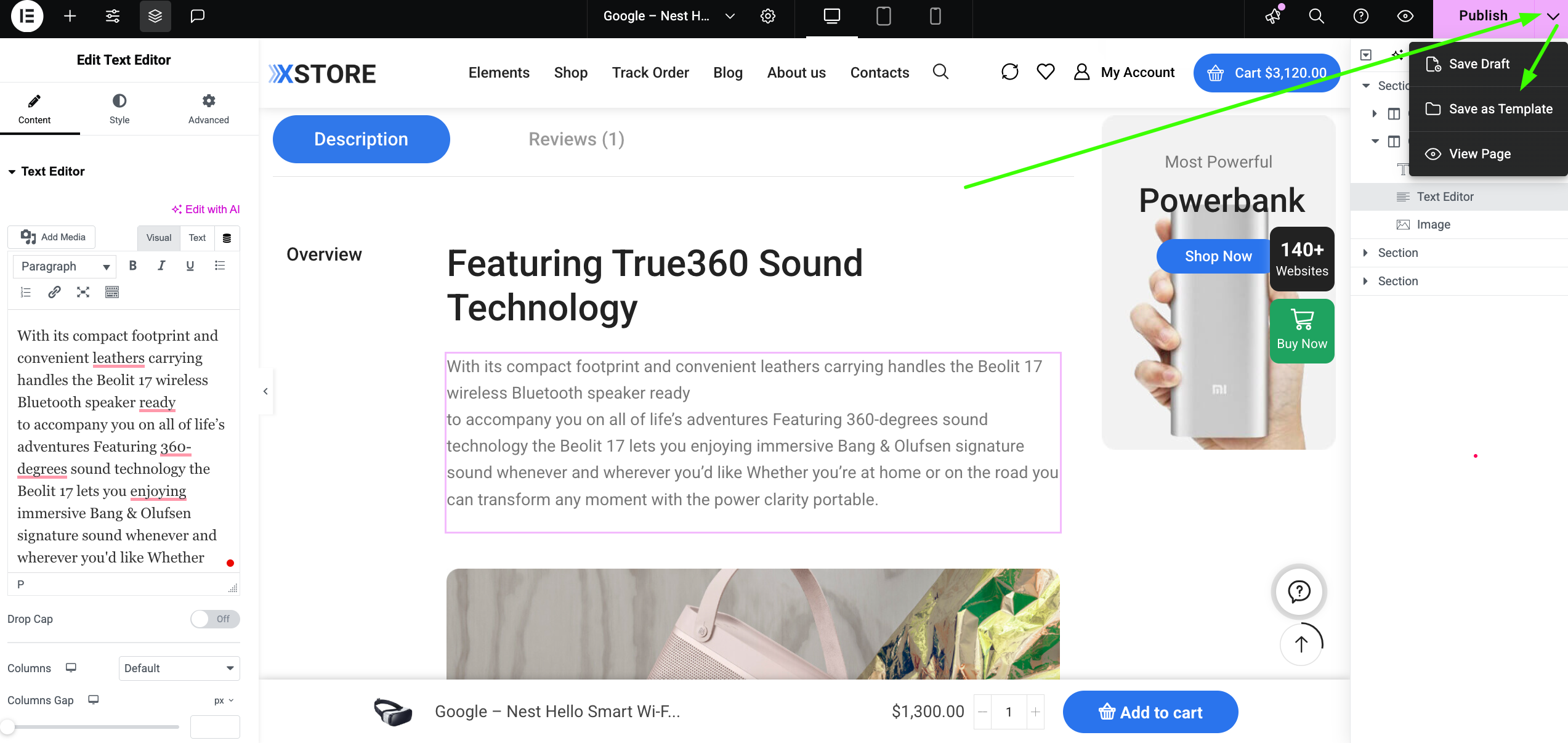Screen dimensions: 1568x743
Task: Click the Visual editor tab
Action: click(159, 237)
